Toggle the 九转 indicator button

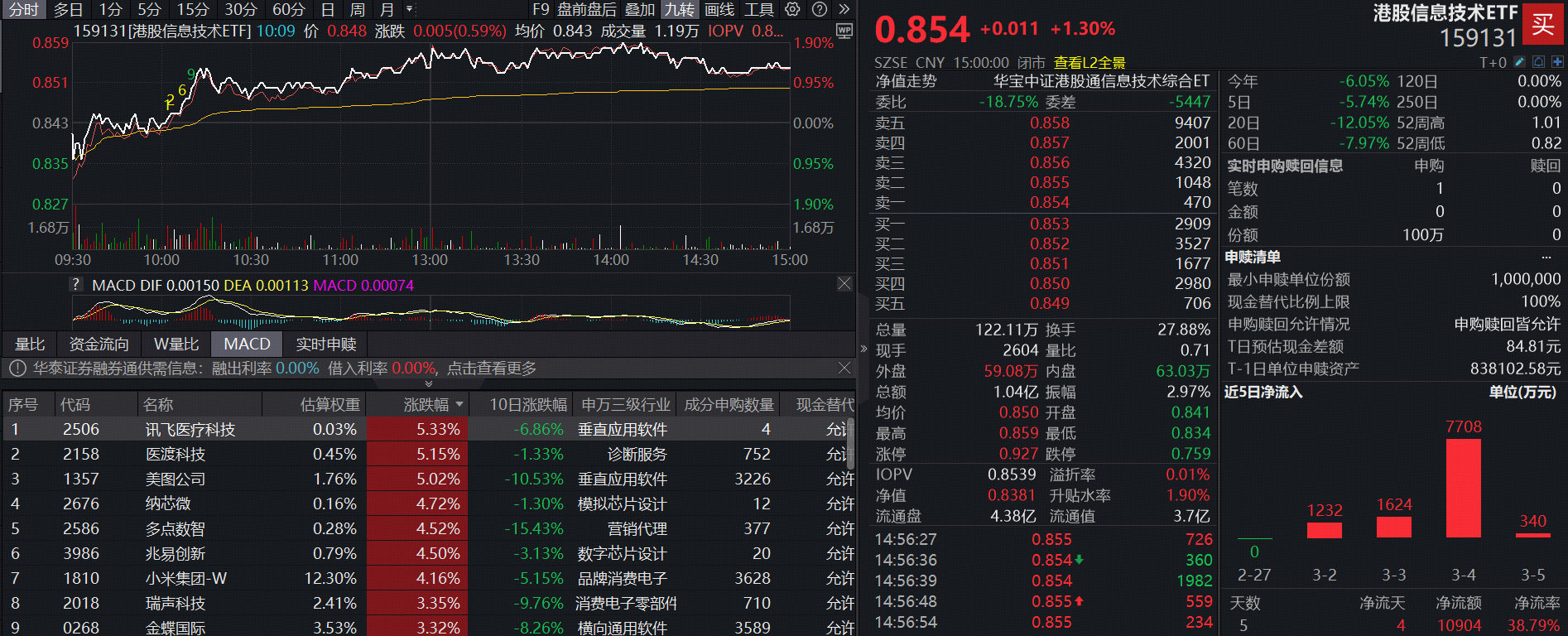(x=680, y=9)
